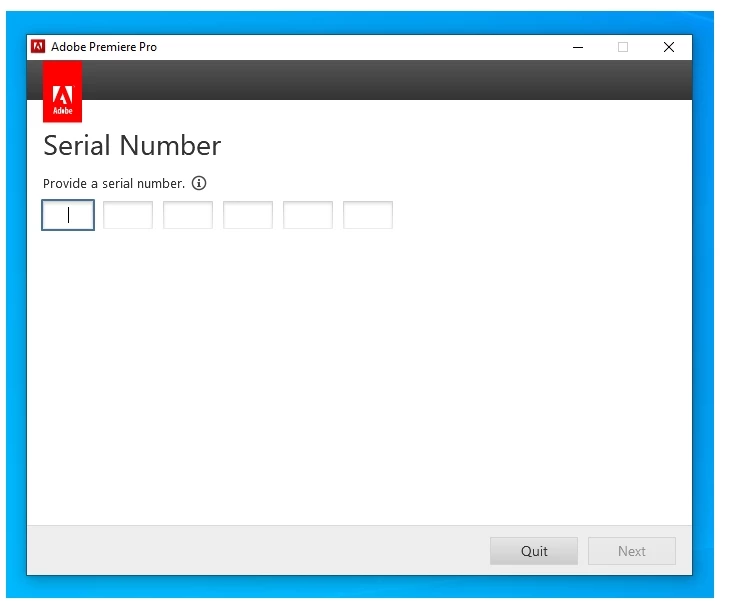Click the 'Provide a serial number.' text

pos(114,183)
